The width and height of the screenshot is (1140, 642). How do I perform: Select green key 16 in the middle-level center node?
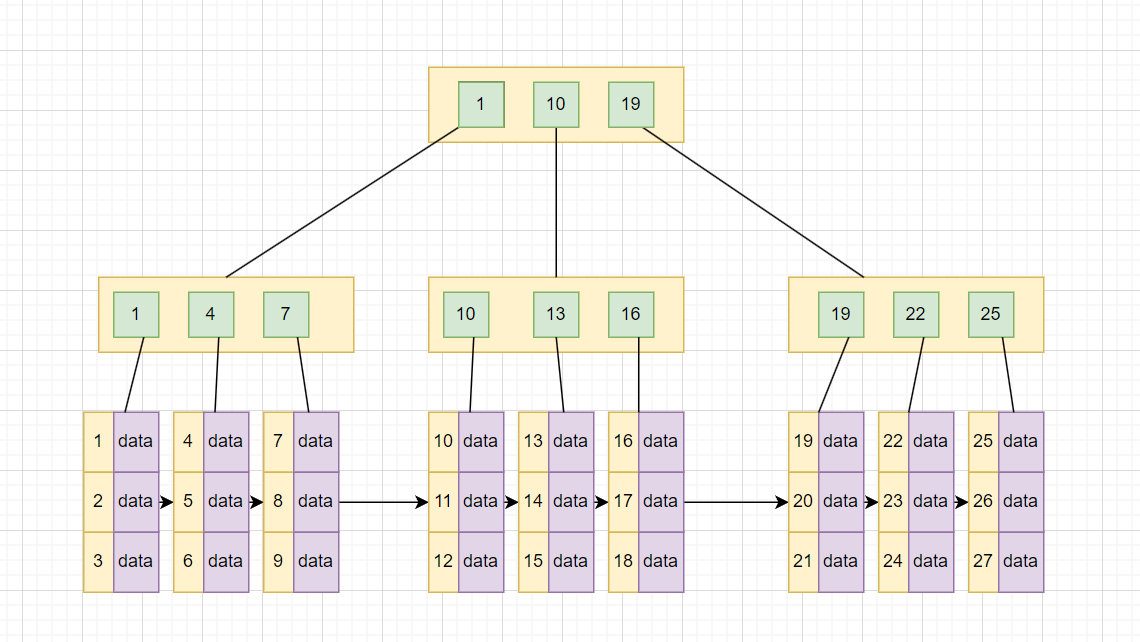(x=631, y=314)
